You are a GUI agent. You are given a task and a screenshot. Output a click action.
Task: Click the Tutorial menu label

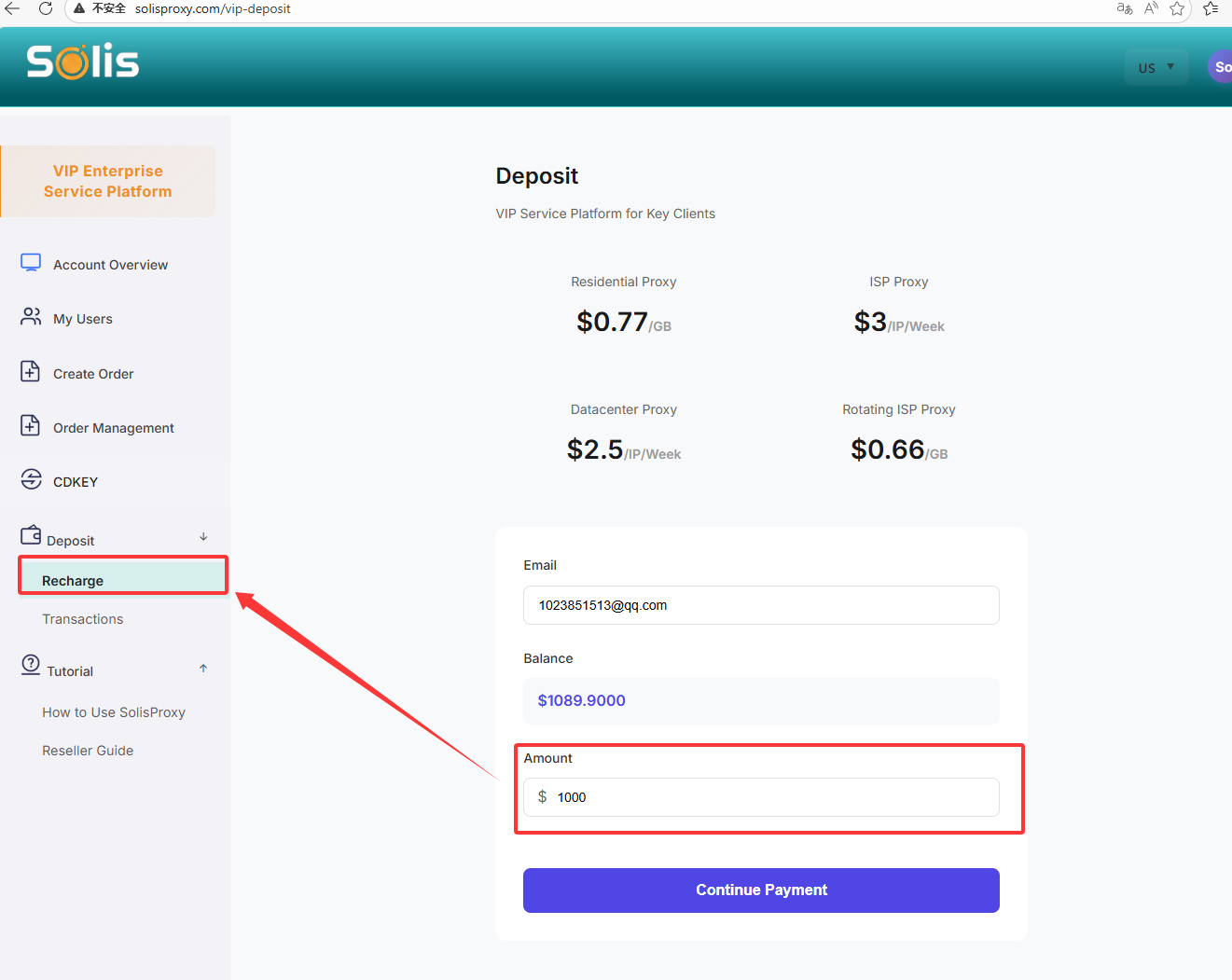coord(70,671)
